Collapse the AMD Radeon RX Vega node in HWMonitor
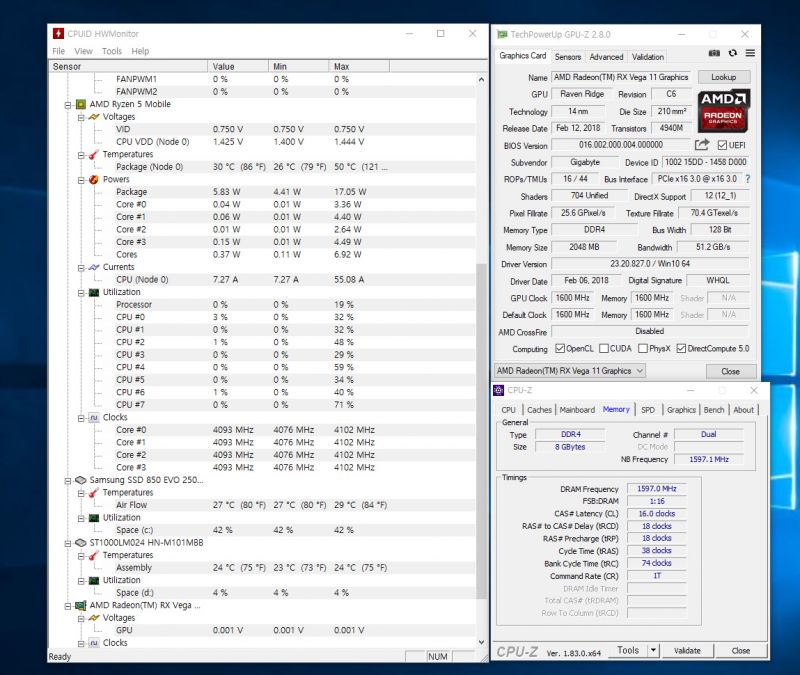The height and width of the screenshot is (675, 800). 68,606
